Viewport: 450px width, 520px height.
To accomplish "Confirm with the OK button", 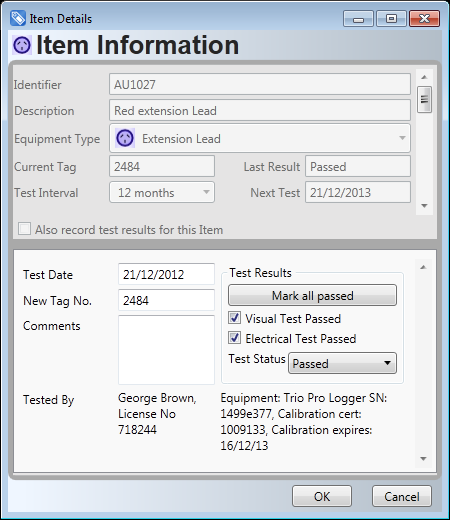I will pos(322,496).
